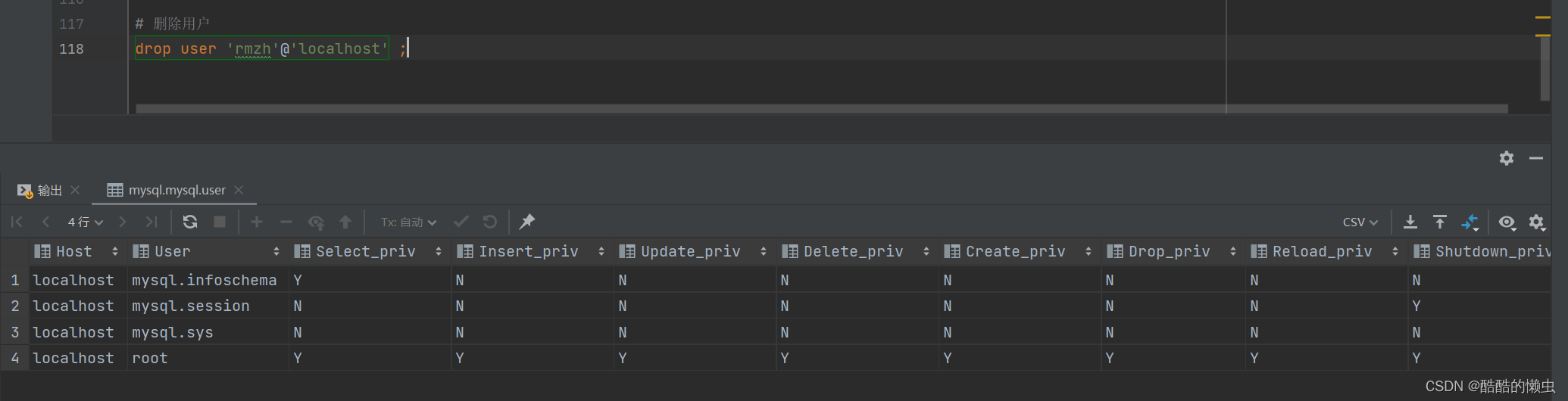Open result table settings gear

point(1537,222)
